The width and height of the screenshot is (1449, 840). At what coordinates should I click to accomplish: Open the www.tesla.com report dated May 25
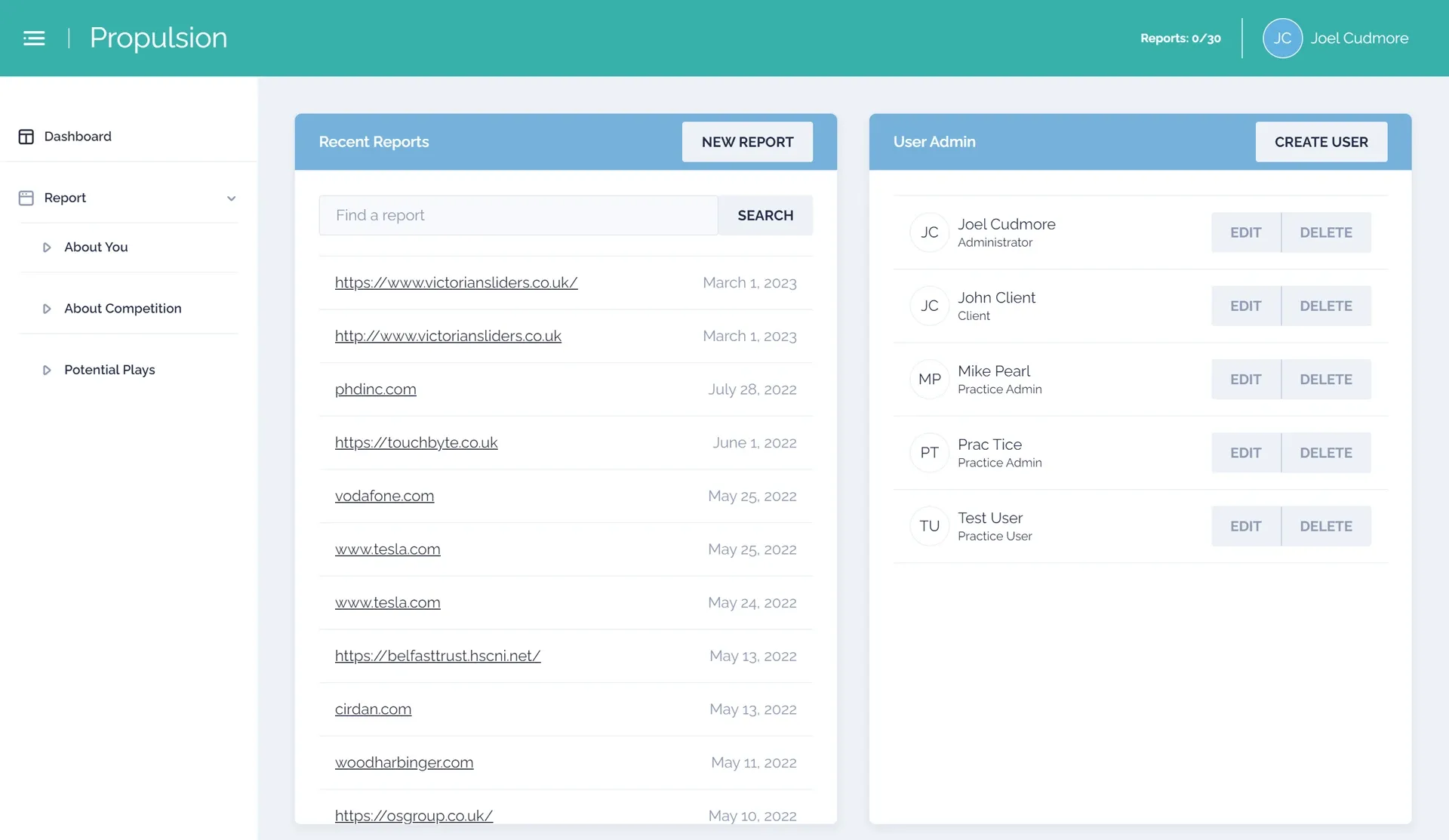387,549
